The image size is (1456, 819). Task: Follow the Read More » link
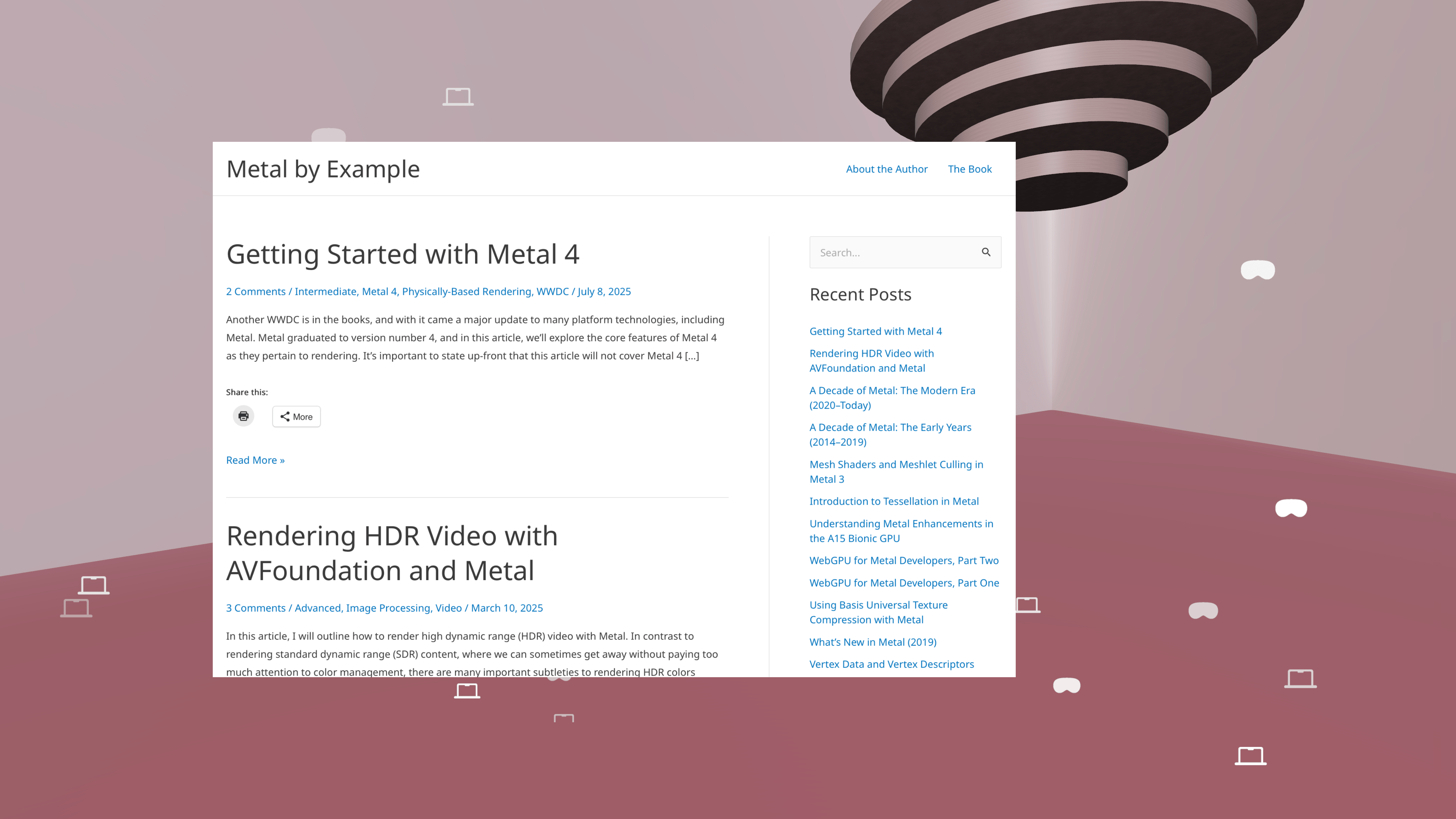tap(256, 460)
